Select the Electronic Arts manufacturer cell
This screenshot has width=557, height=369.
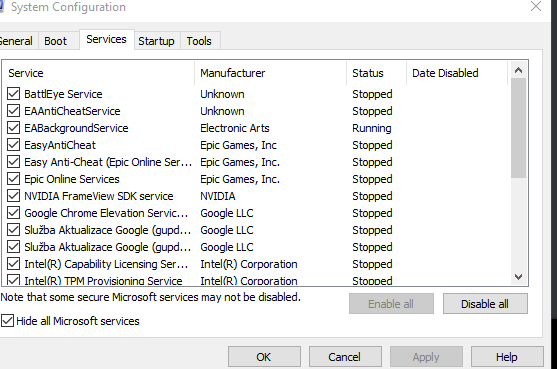pyautogui.click(x=235, y=128)
